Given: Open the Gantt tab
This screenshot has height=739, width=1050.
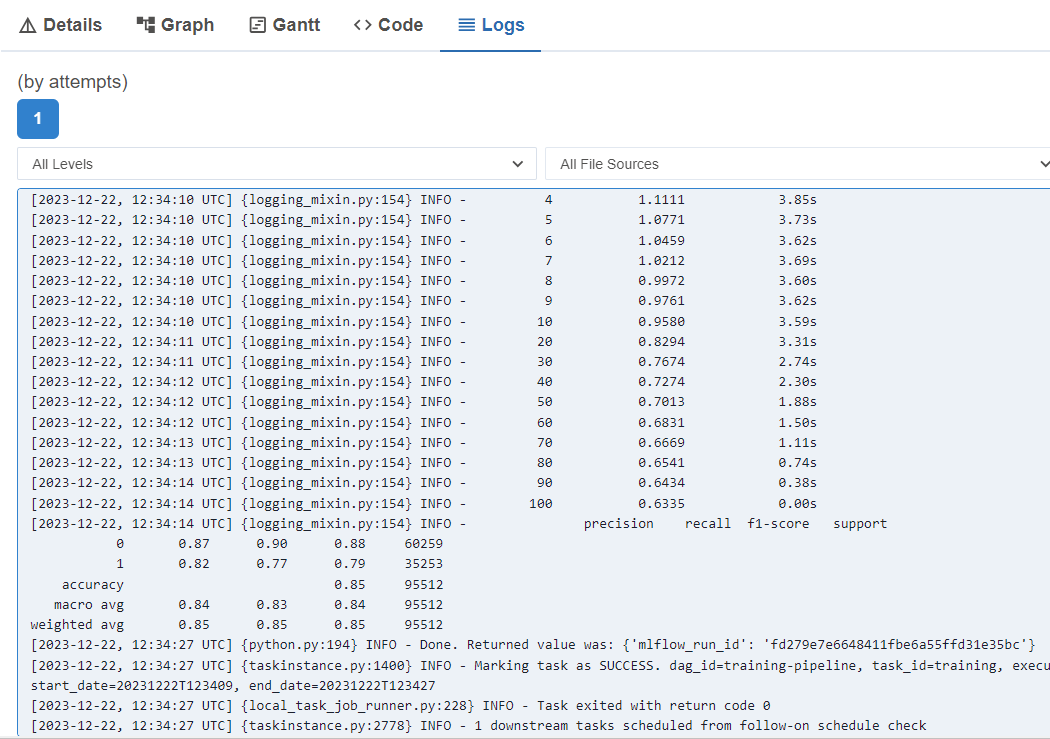Looking at the screenshot, I should [285, 25].
